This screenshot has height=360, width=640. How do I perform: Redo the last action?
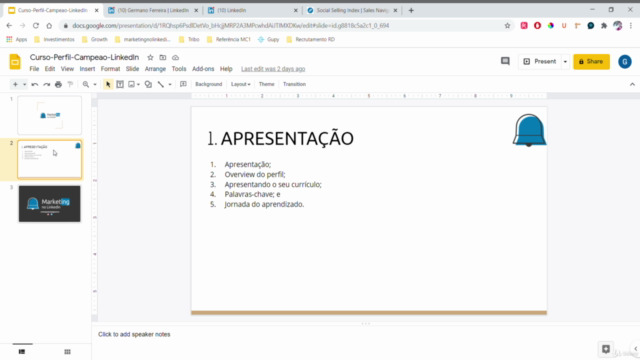(47, 84)
